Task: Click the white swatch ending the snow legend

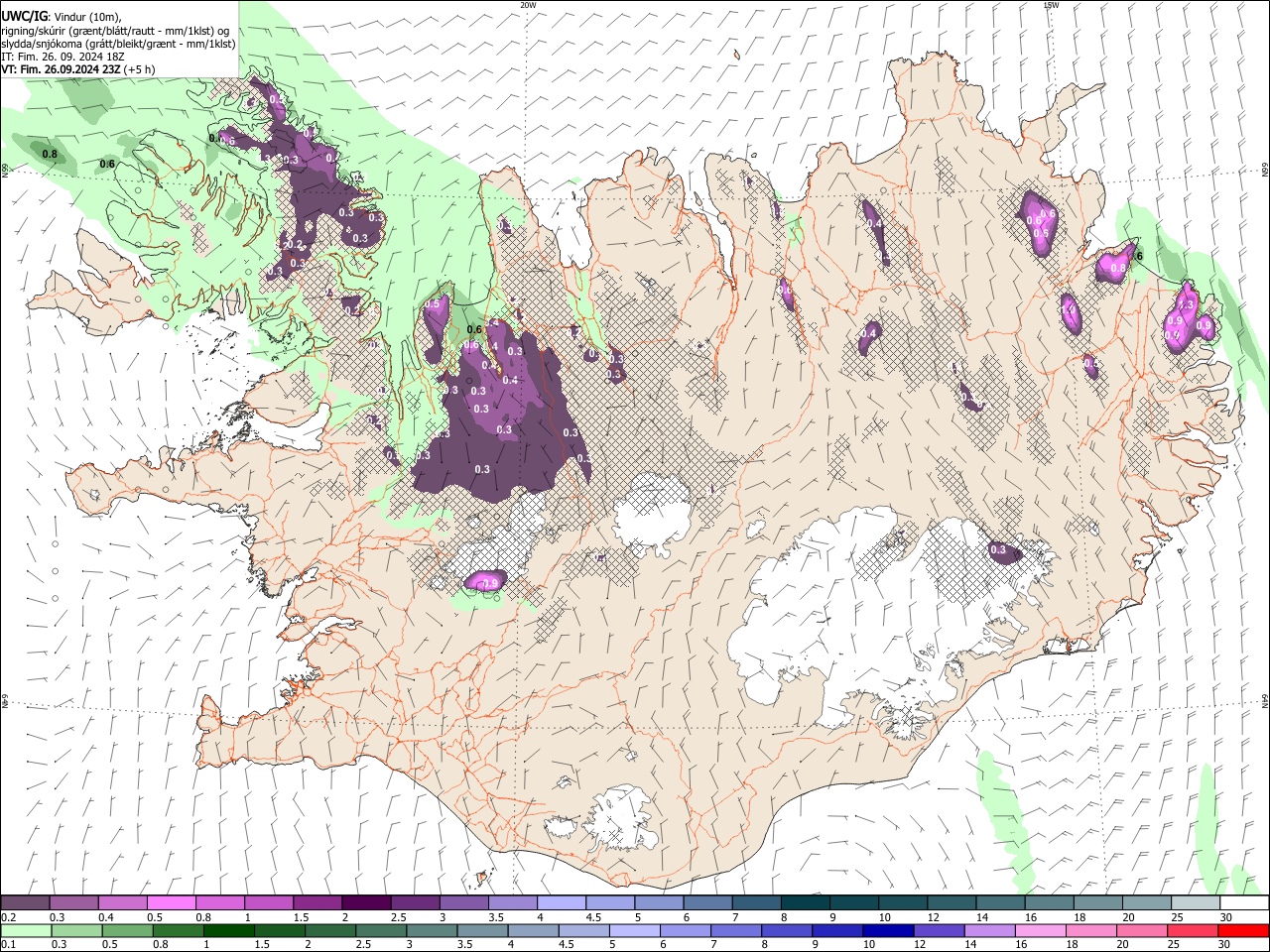Action: (x=1244, y=903)
